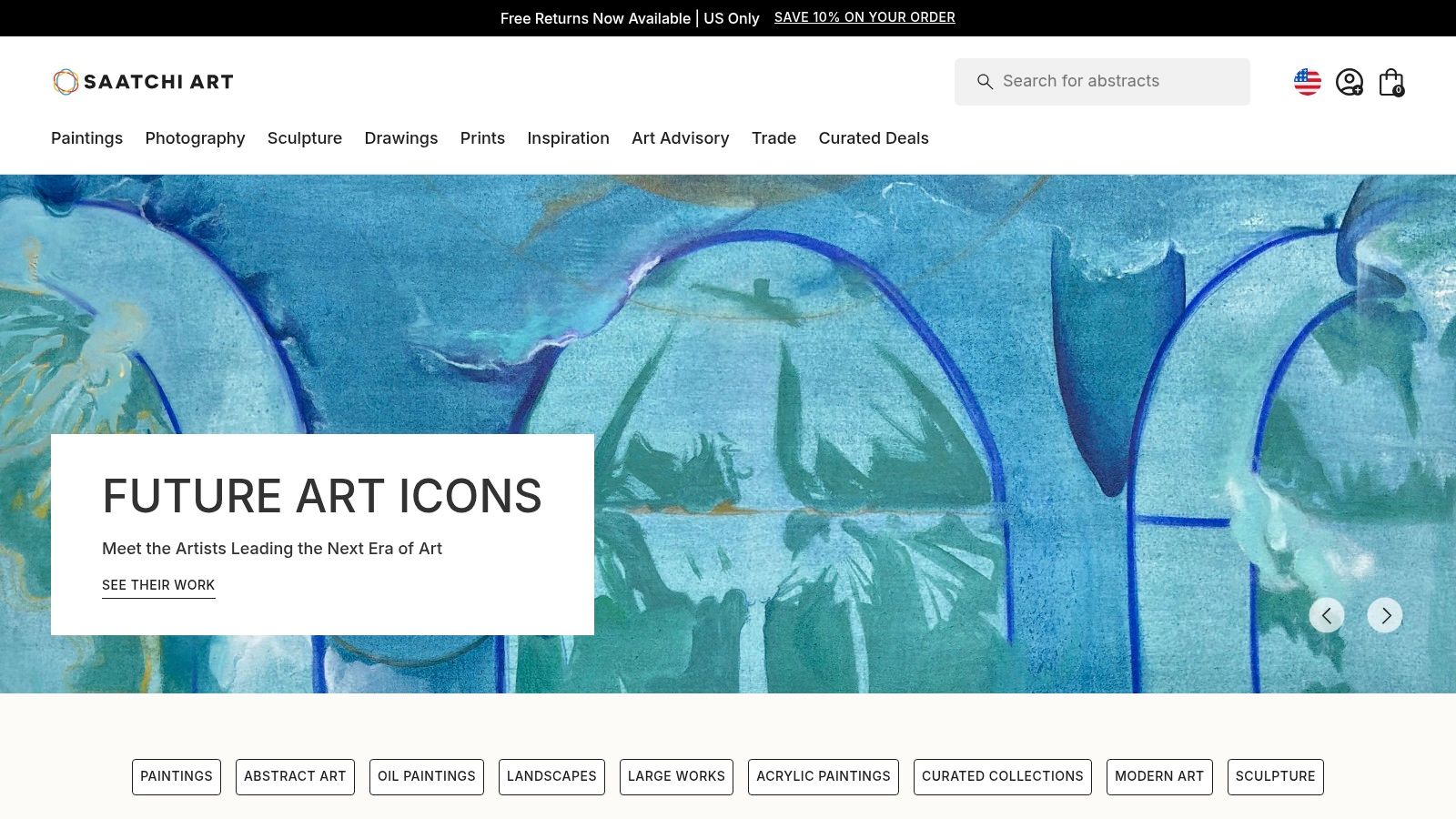Open the US flag region selector
1456x819 pixels.
[x=1308, y=82]
